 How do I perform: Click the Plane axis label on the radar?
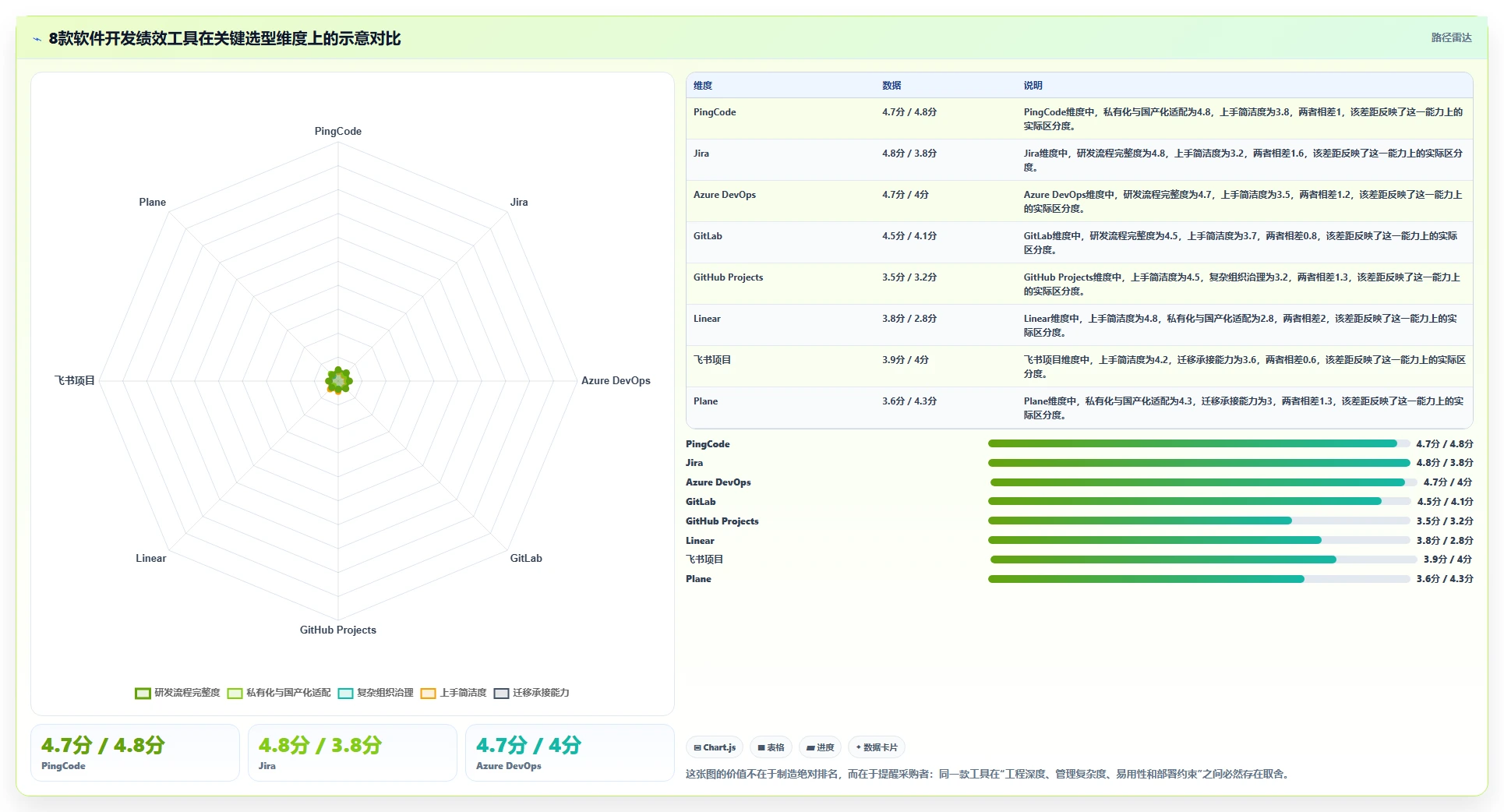[x=153, y=202]
